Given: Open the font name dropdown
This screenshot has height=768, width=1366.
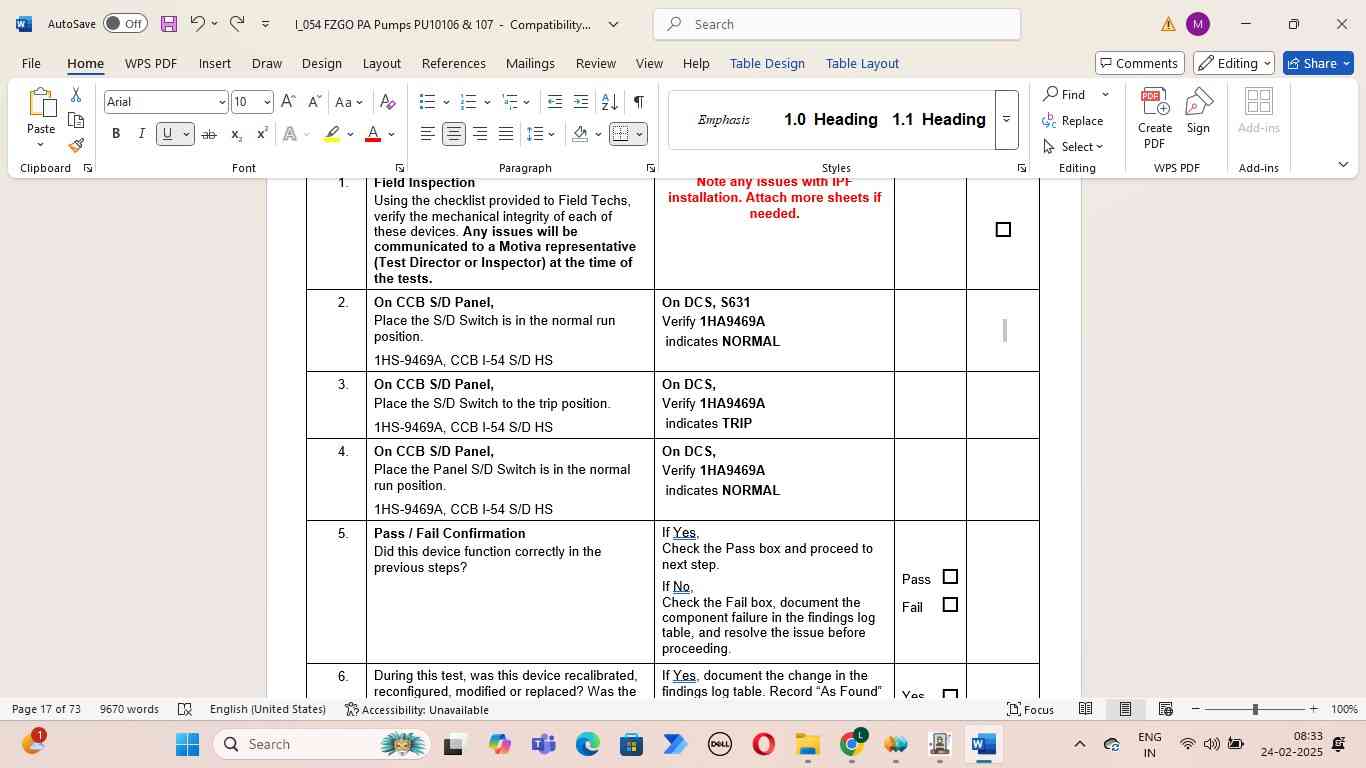Looking at the screenshot, I should pyautogui.click(x=221, y=102).
